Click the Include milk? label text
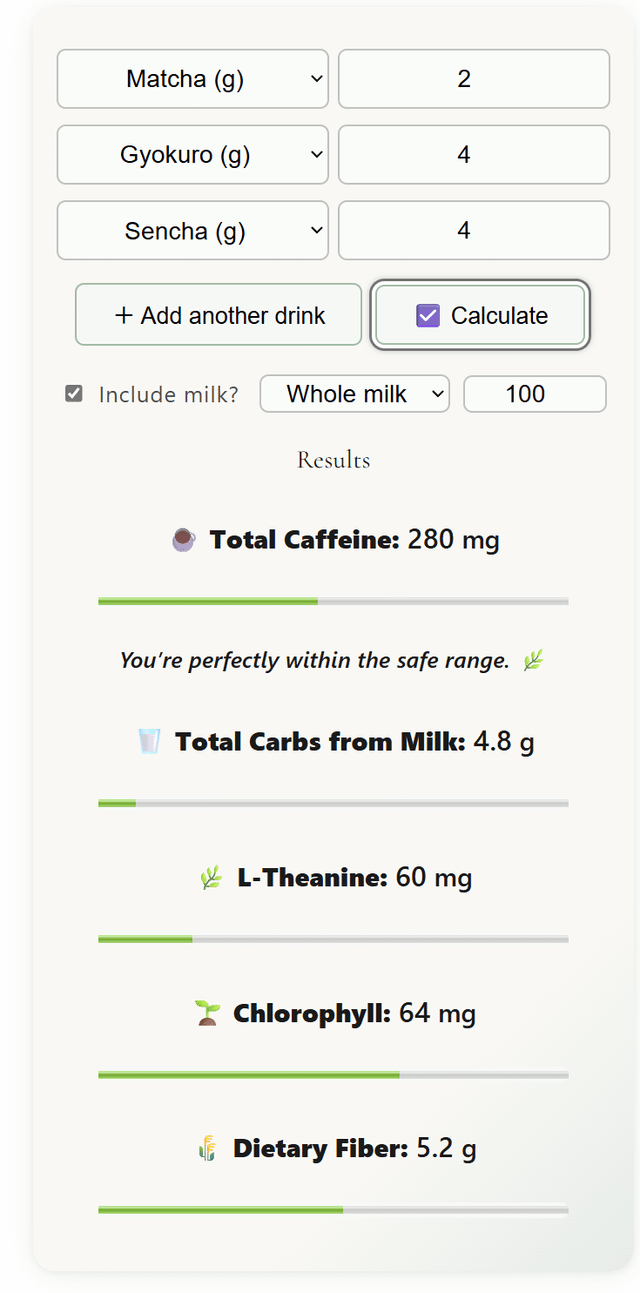 [x=168, y=395]
